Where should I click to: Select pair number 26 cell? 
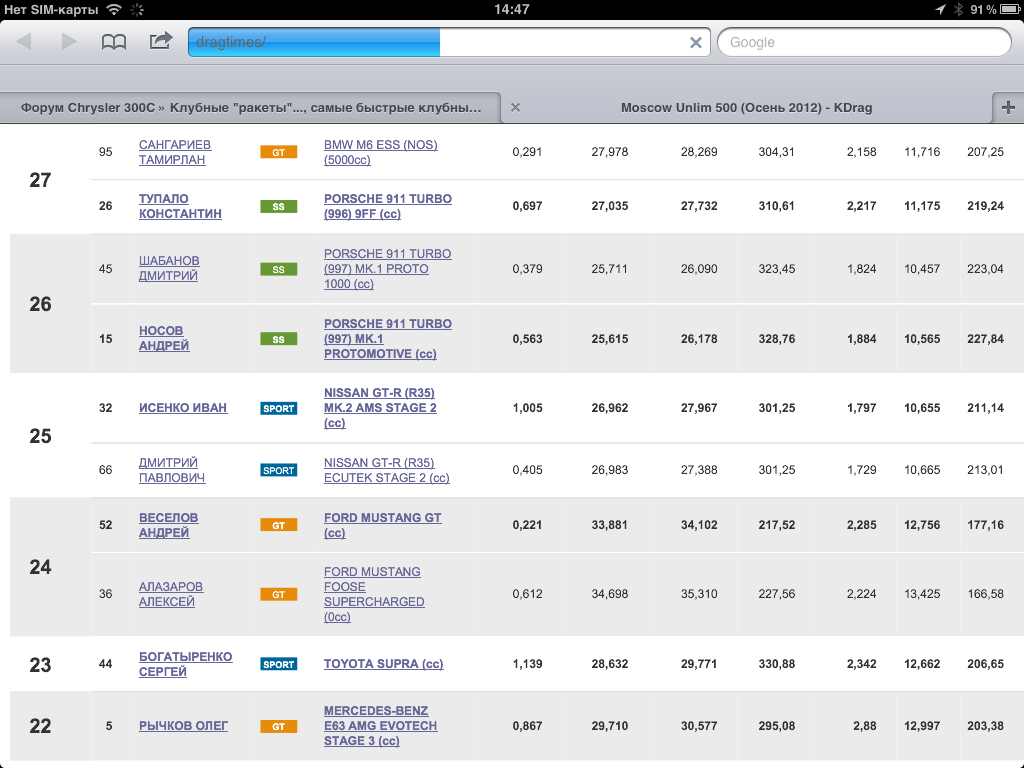tap(40, 304)
